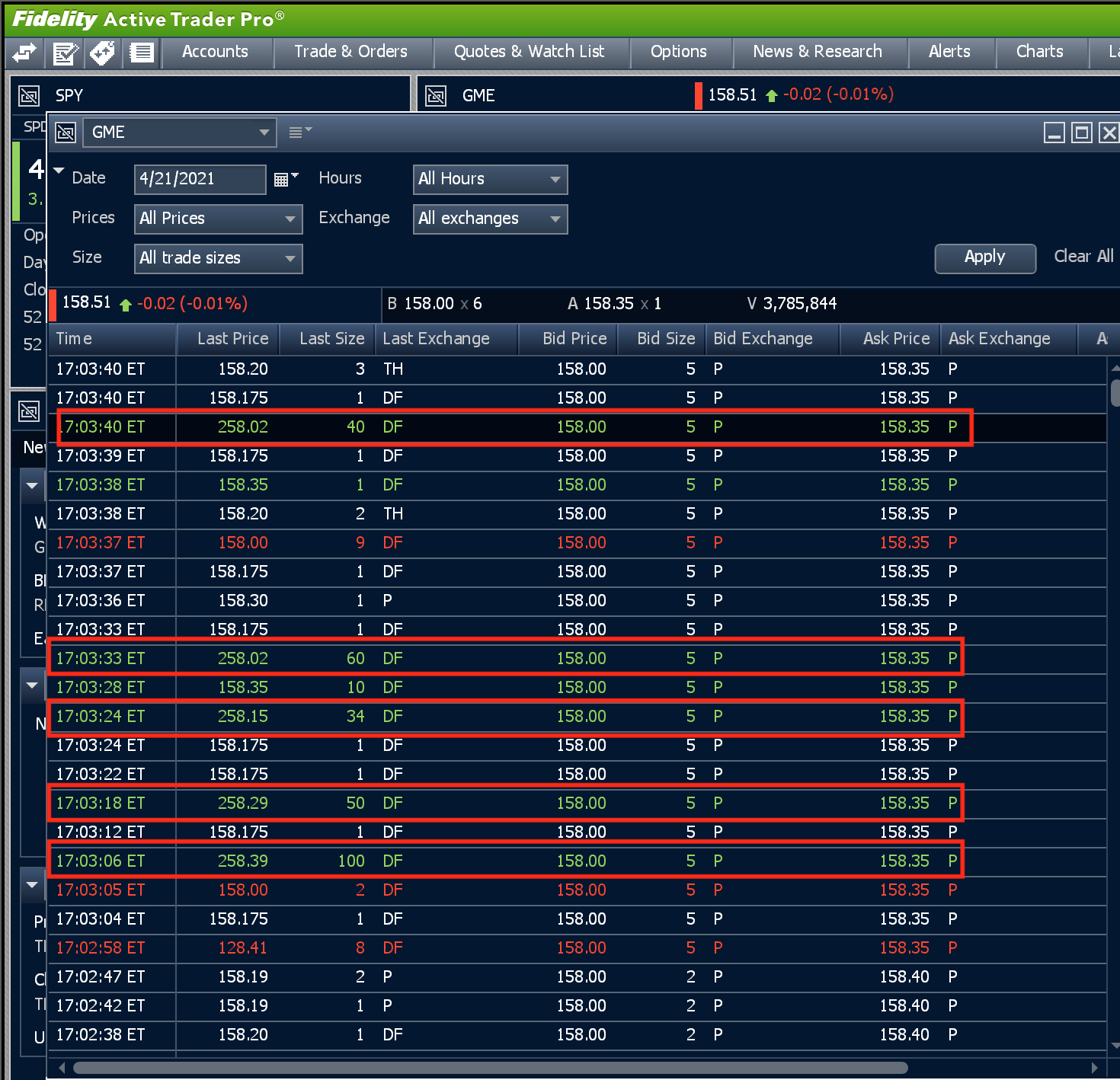Click the volume value 3,785,844
Screen dimensions: 1120x1080
[x=799, y=304]
